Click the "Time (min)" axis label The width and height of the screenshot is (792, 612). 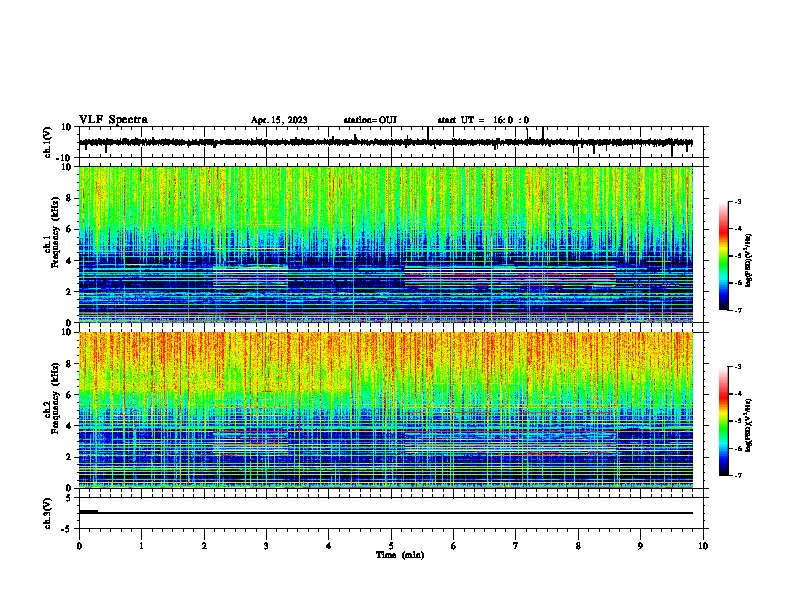tap(400, 555)
